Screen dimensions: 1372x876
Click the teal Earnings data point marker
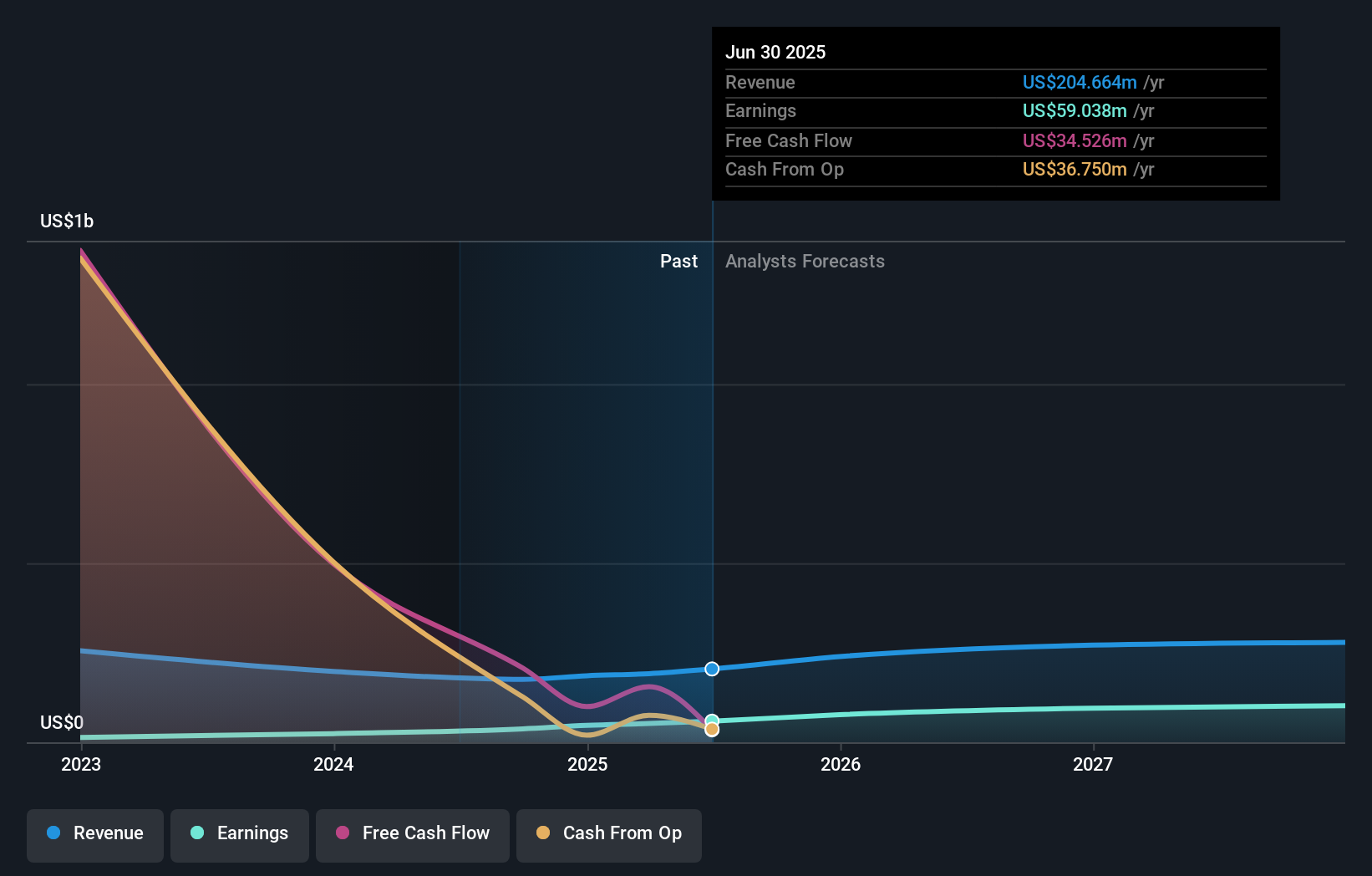tap(712, 720)
